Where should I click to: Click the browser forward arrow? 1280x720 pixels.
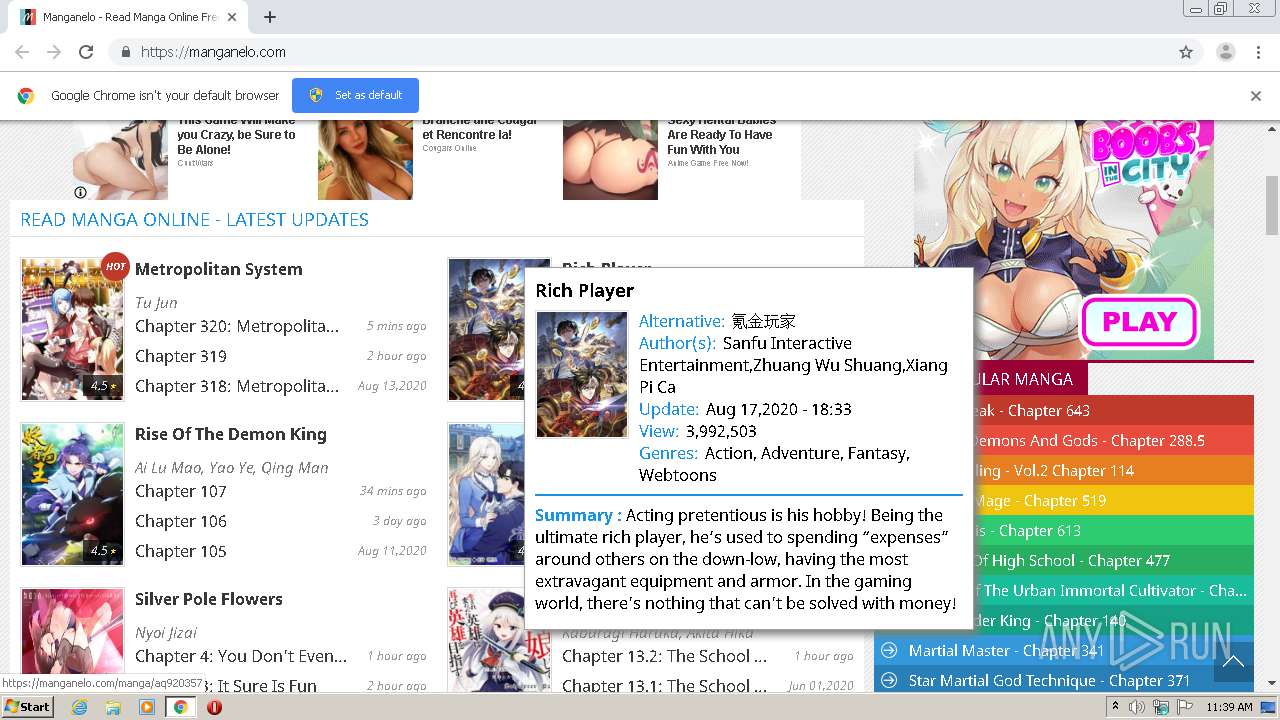tap(54, 52)
